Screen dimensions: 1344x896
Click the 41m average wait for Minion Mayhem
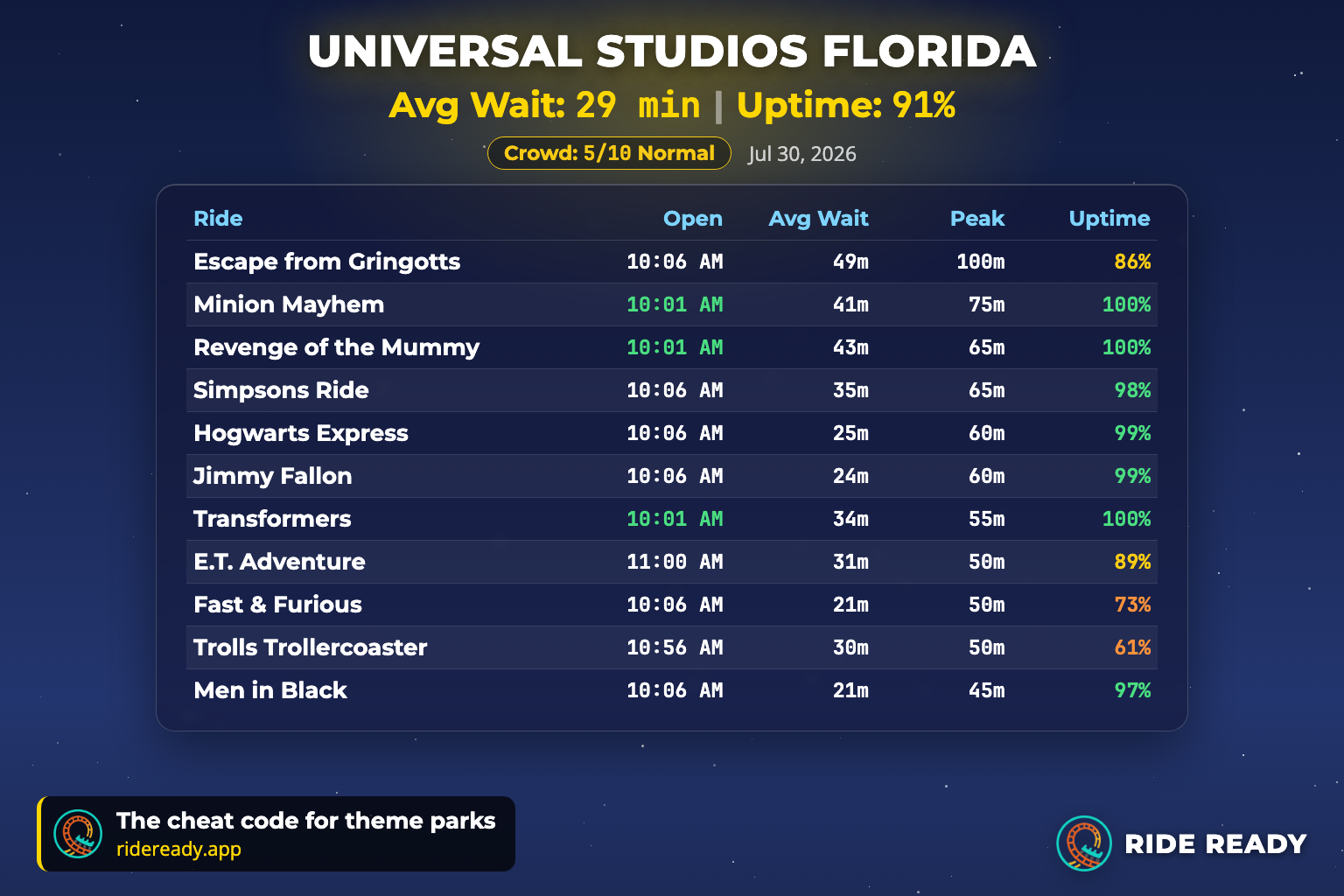[850, 304]
